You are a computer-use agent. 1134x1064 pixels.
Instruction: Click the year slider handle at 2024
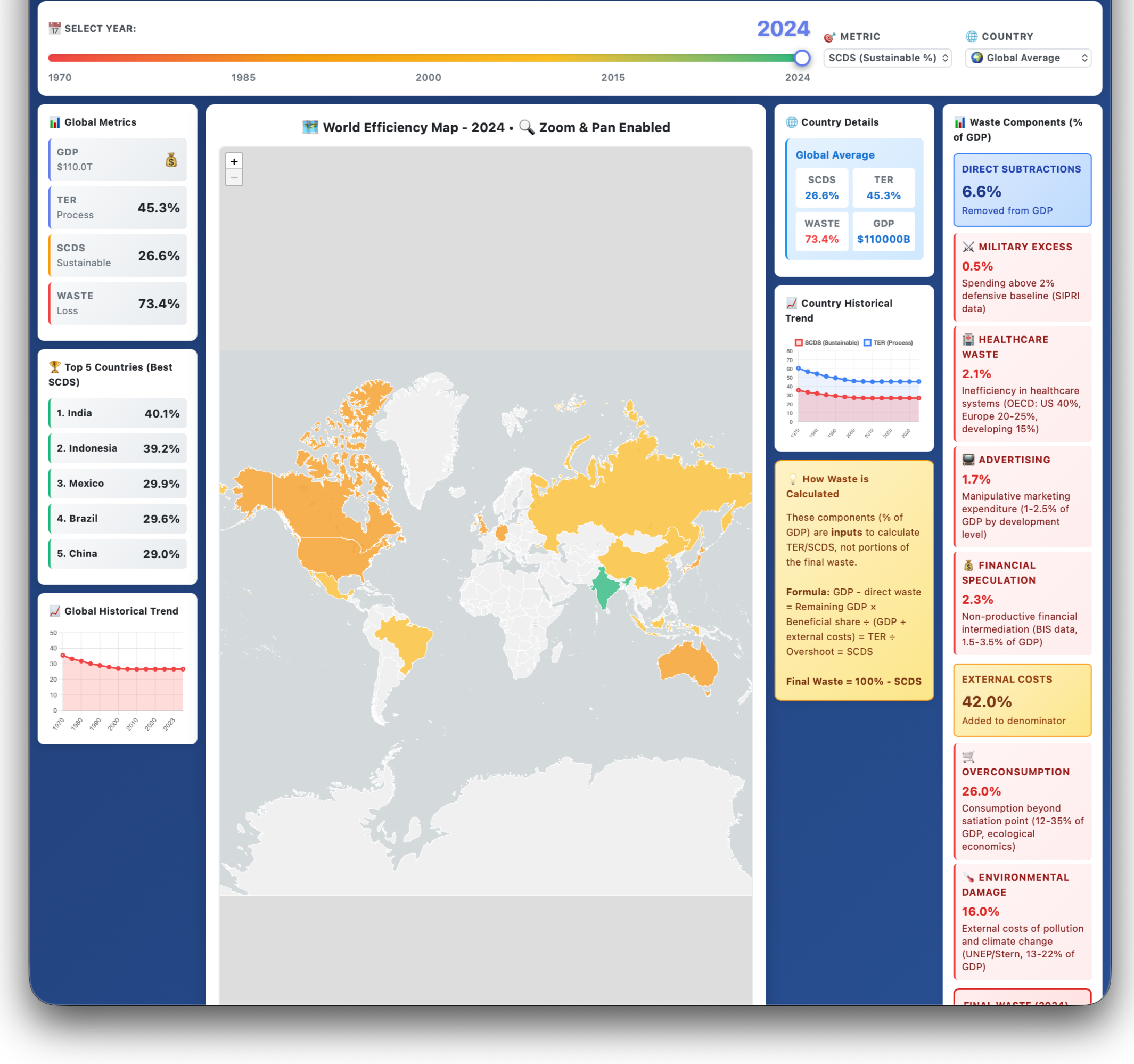tap(802, 58)
